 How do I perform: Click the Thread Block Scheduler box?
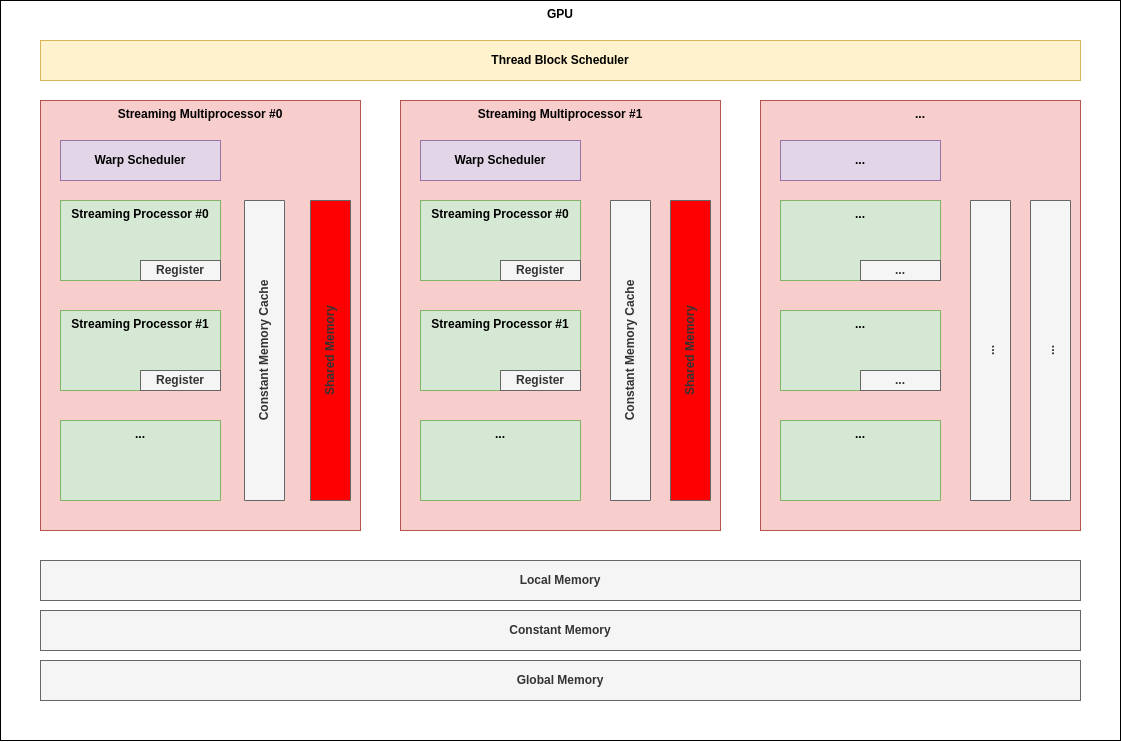[x=560, y=60]
